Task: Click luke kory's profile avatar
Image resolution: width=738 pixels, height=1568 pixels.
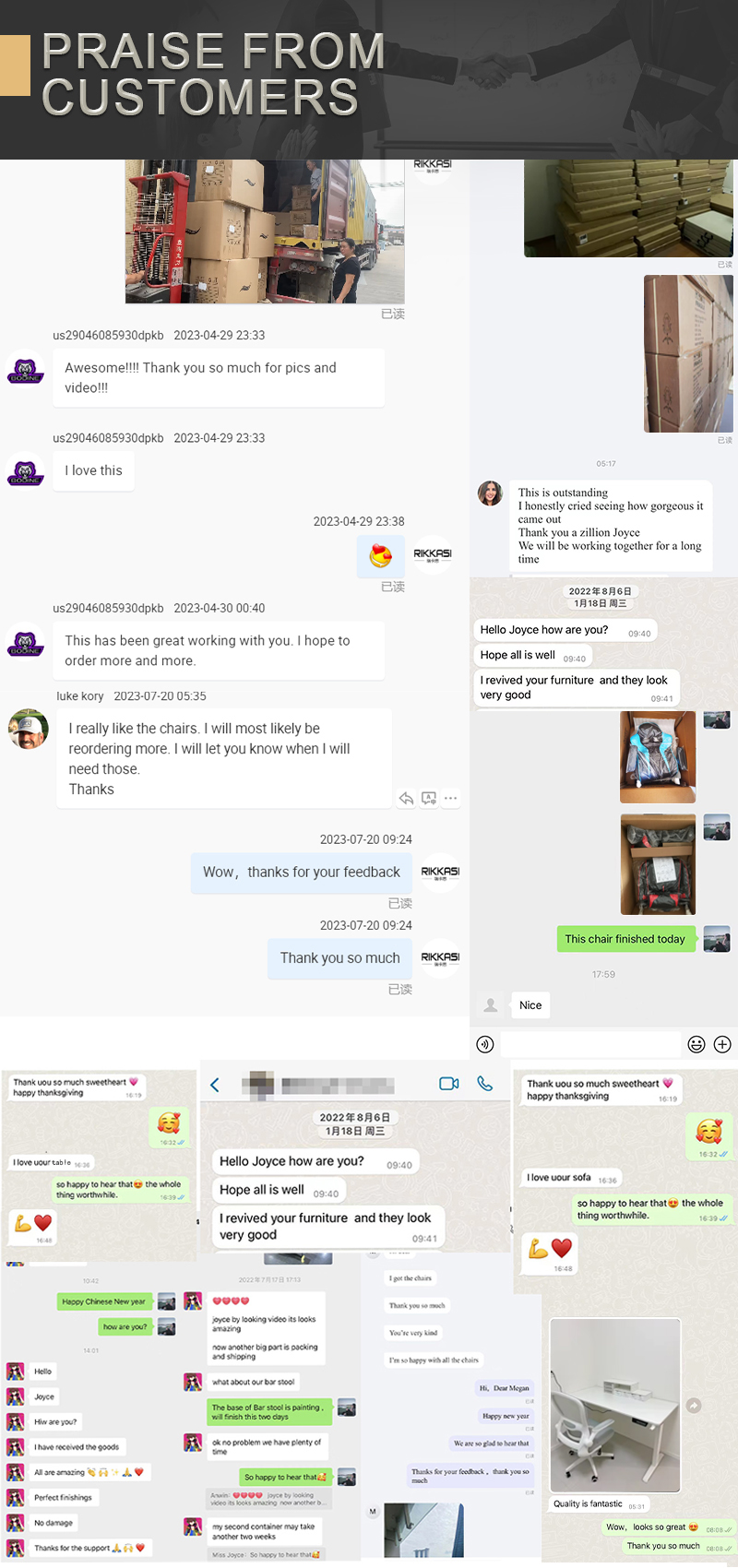Action: pyautogui.click(x=28, y=730)
